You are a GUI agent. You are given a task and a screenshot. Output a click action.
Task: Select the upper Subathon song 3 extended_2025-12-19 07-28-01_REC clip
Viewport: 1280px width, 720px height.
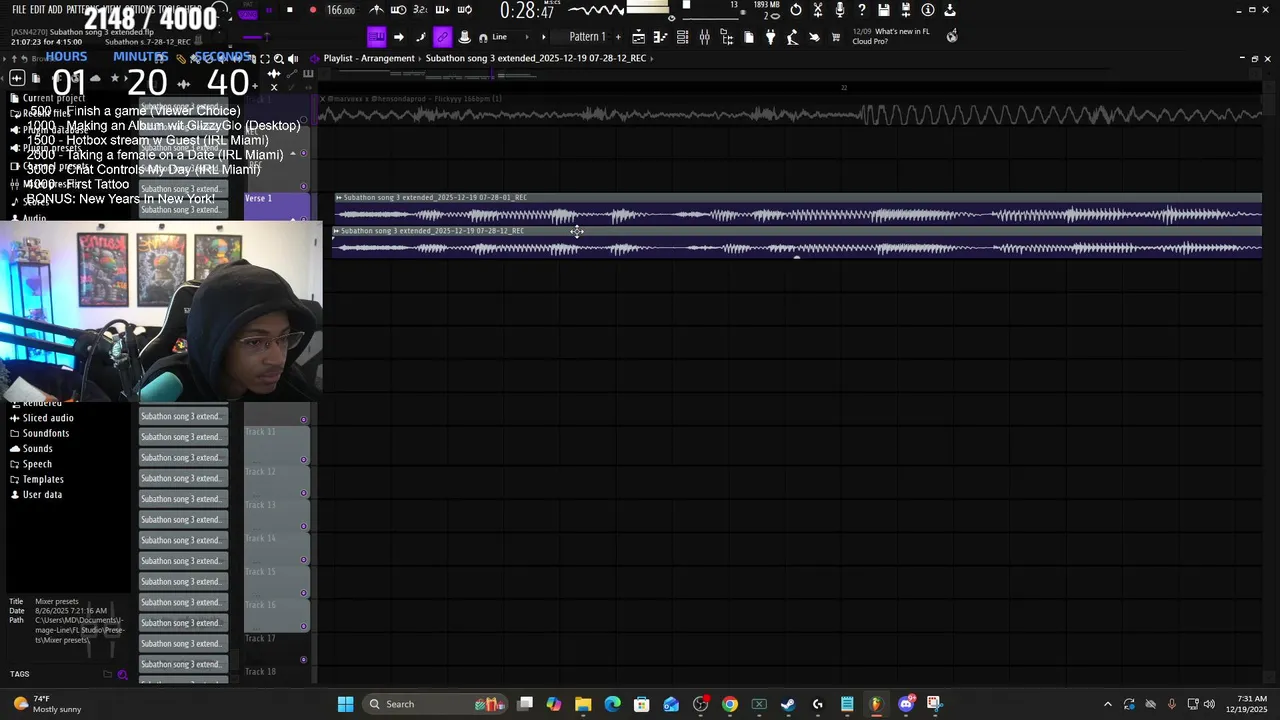tap(798, 209)
